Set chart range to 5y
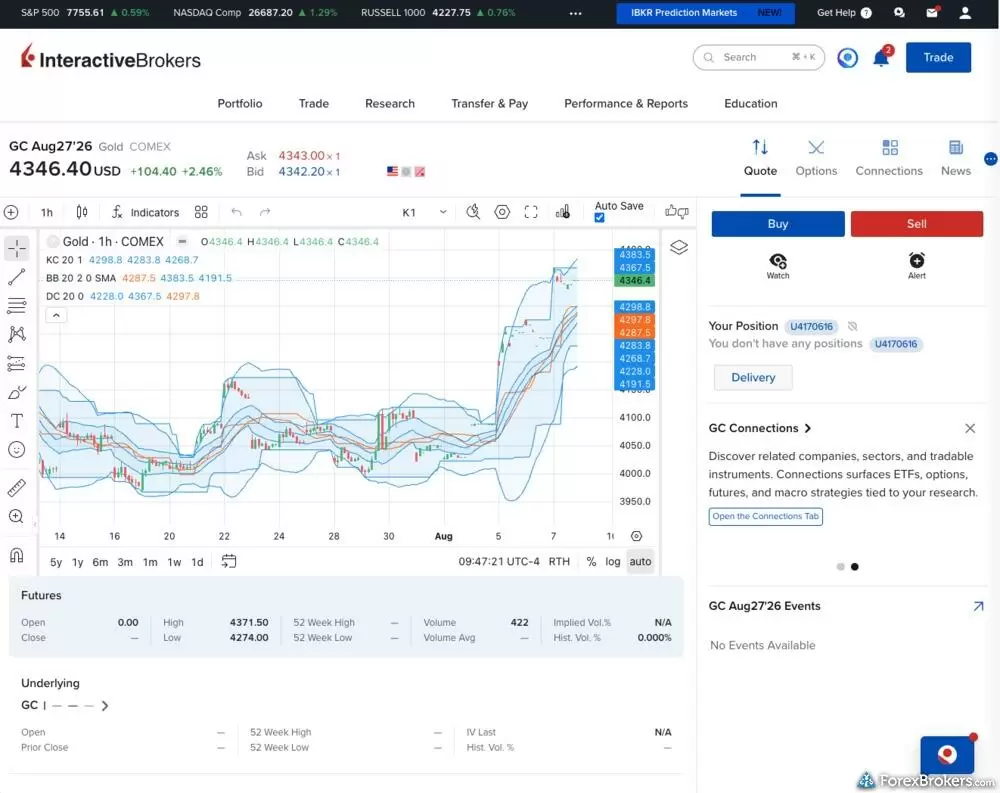The height and width of the screenshot is (793, 1000). click(56, 562)
